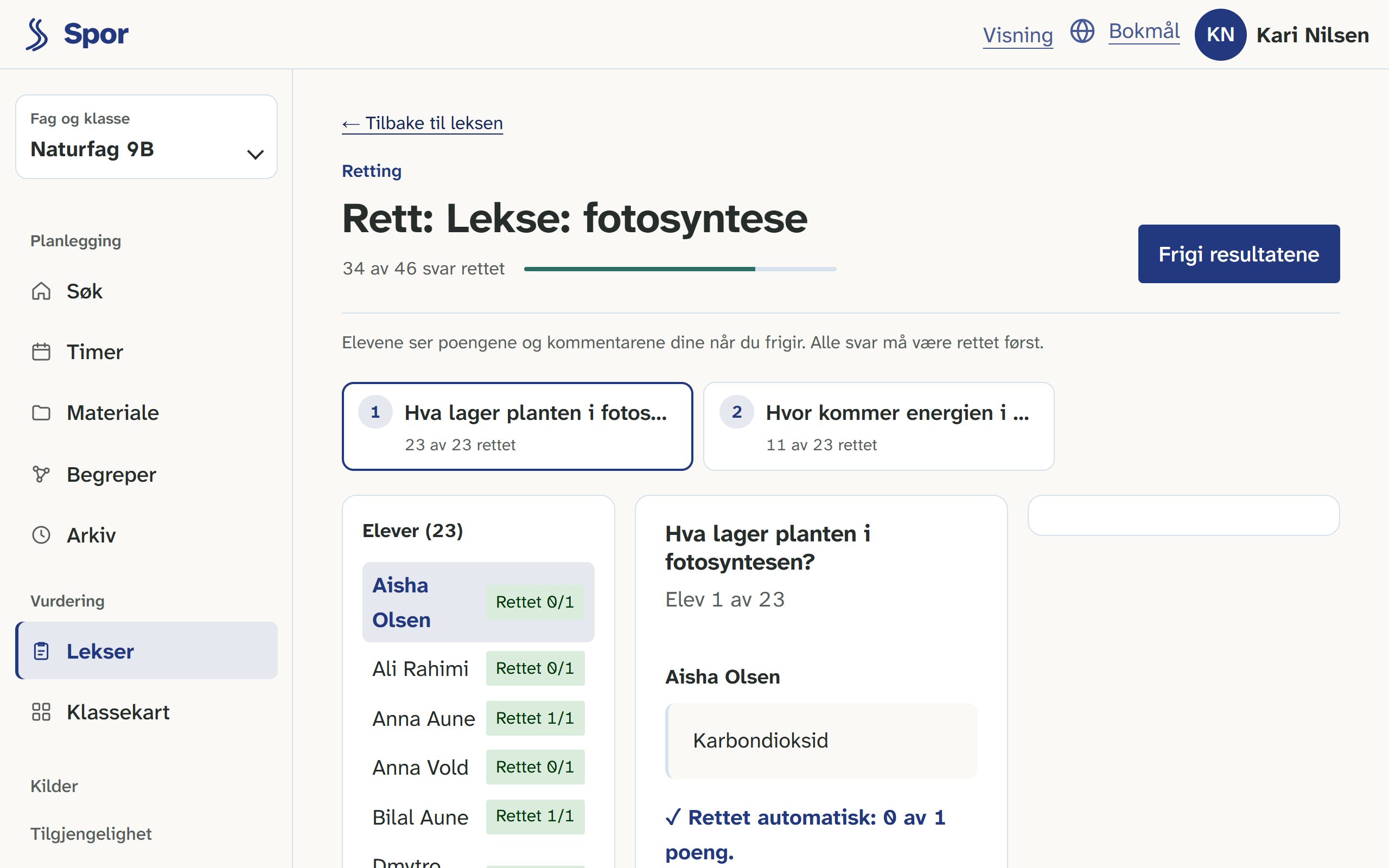This screenshot has height=868, width=1389.
Task: Click the '34 av 46 svar rettet' text
Action: pos(424,269)
